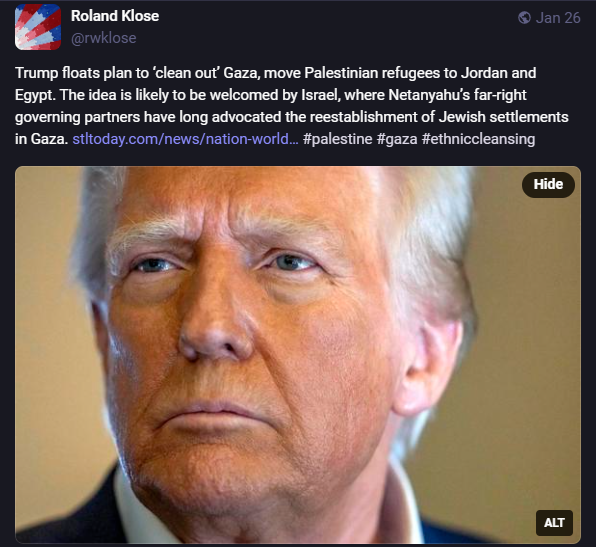This screenshot has height=547, width=596.
Task: Click the post line starting 'Trump floats plan'
Action: [x=276, y=73]
